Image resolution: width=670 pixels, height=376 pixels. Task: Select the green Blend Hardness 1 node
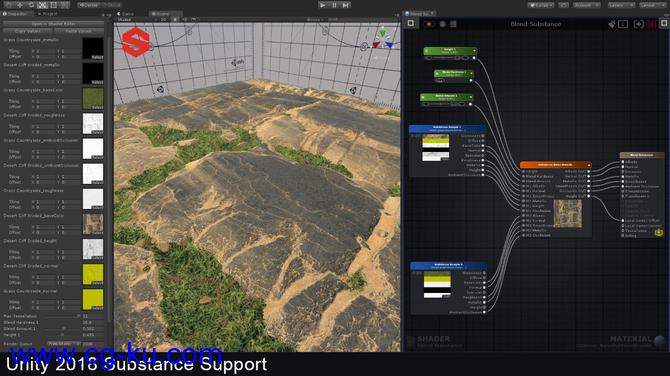click(x=454, y=76)
